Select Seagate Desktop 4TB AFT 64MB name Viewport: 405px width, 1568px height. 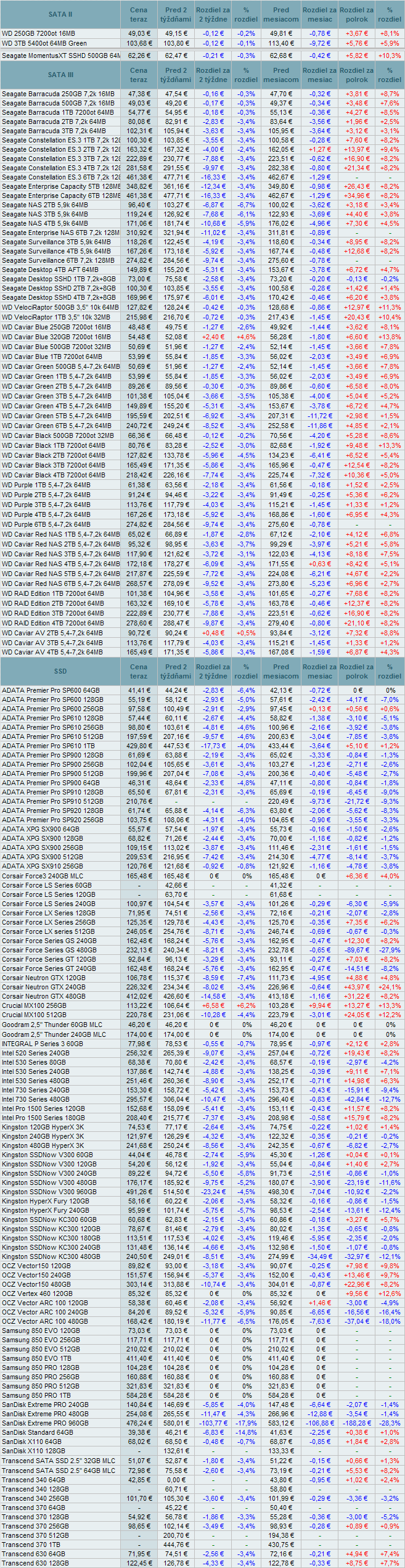[51, 270]
